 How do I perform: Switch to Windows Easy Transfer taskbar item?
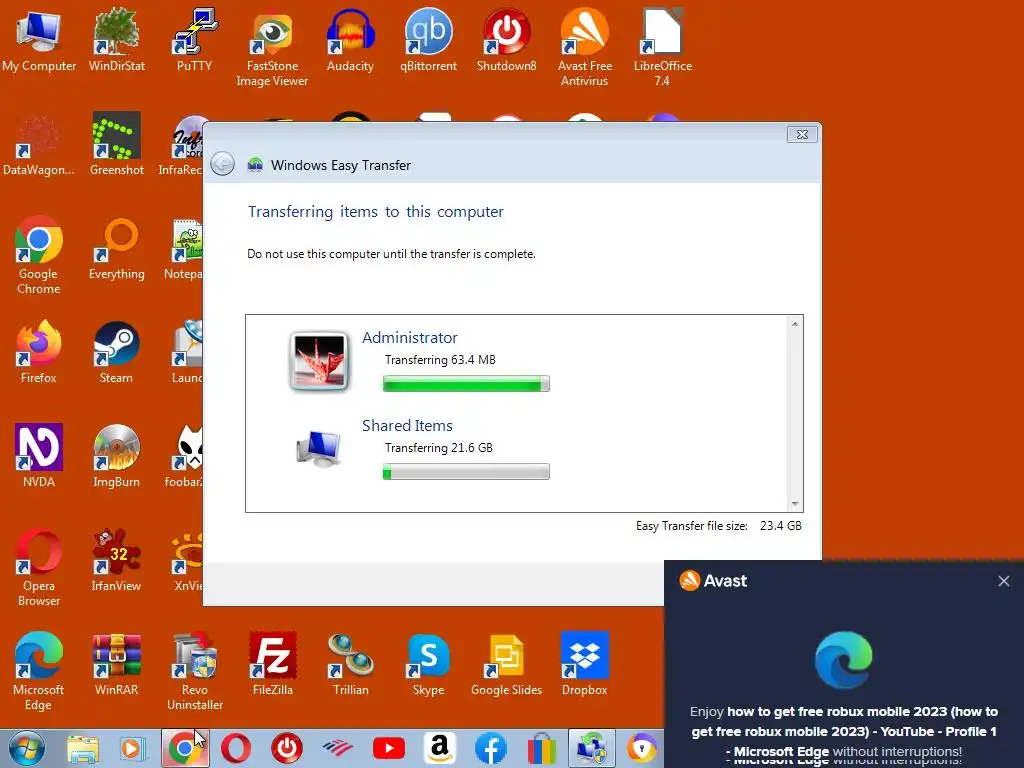(592, 748)
